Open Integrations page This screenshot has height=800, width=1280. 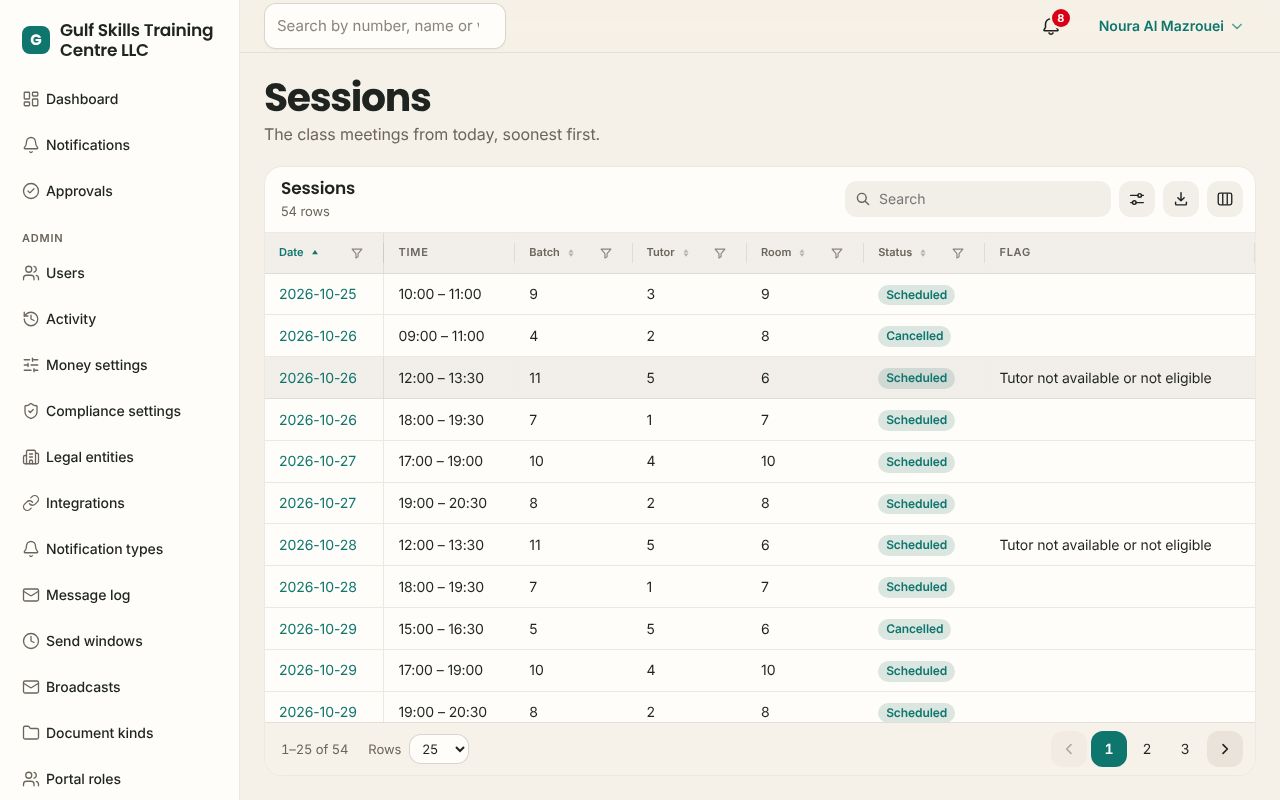point(120,503)
